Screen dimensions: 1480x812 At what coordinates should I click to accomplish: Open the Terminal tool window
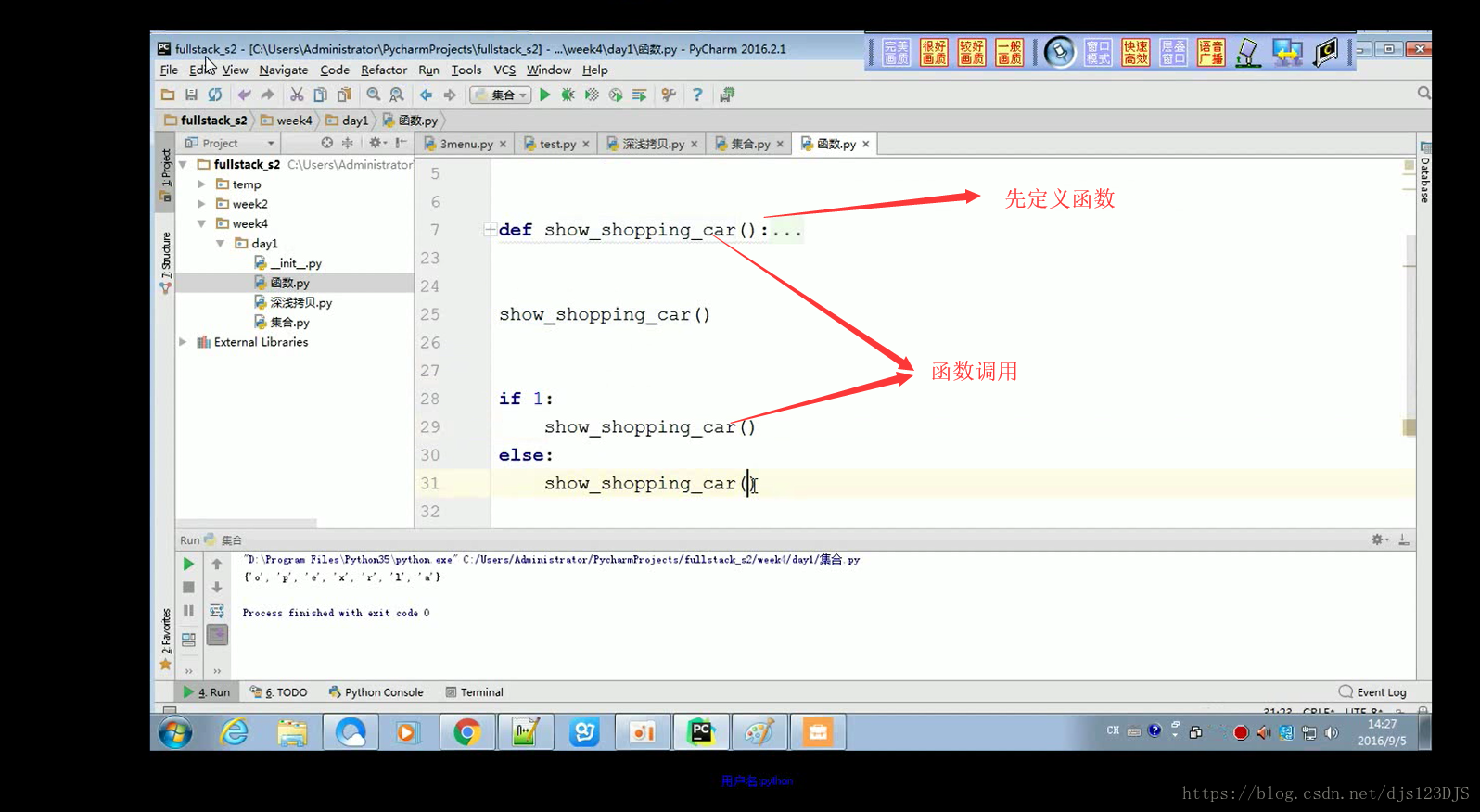[474, 692]
